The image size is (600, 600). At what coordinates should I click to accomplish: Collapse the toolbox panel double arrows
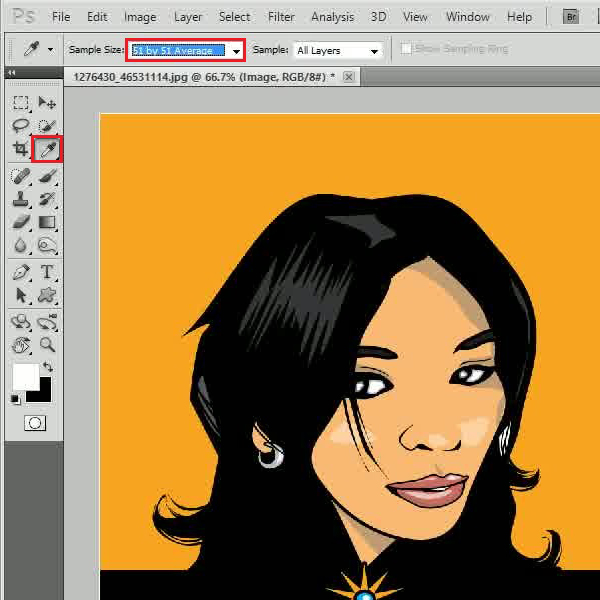11,72
